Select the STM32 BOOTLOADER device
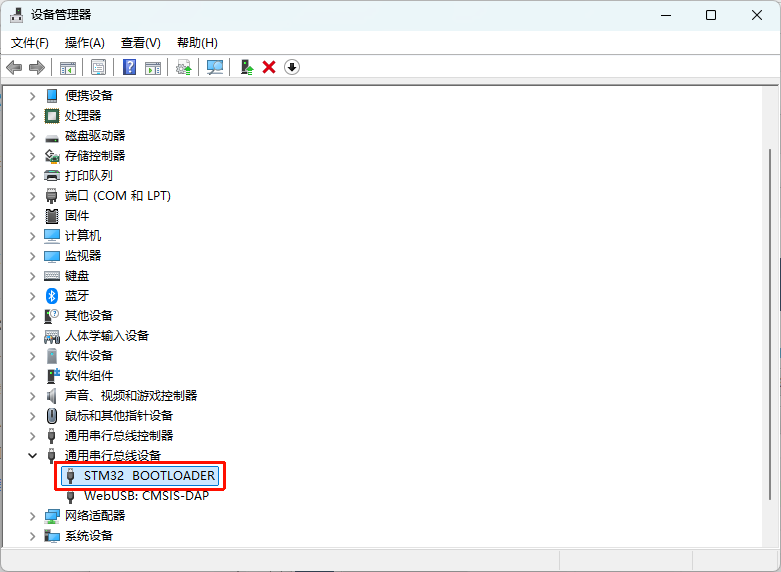Image resolution: width=781 pixels, height=572 pixels. (x=149, y=476)
